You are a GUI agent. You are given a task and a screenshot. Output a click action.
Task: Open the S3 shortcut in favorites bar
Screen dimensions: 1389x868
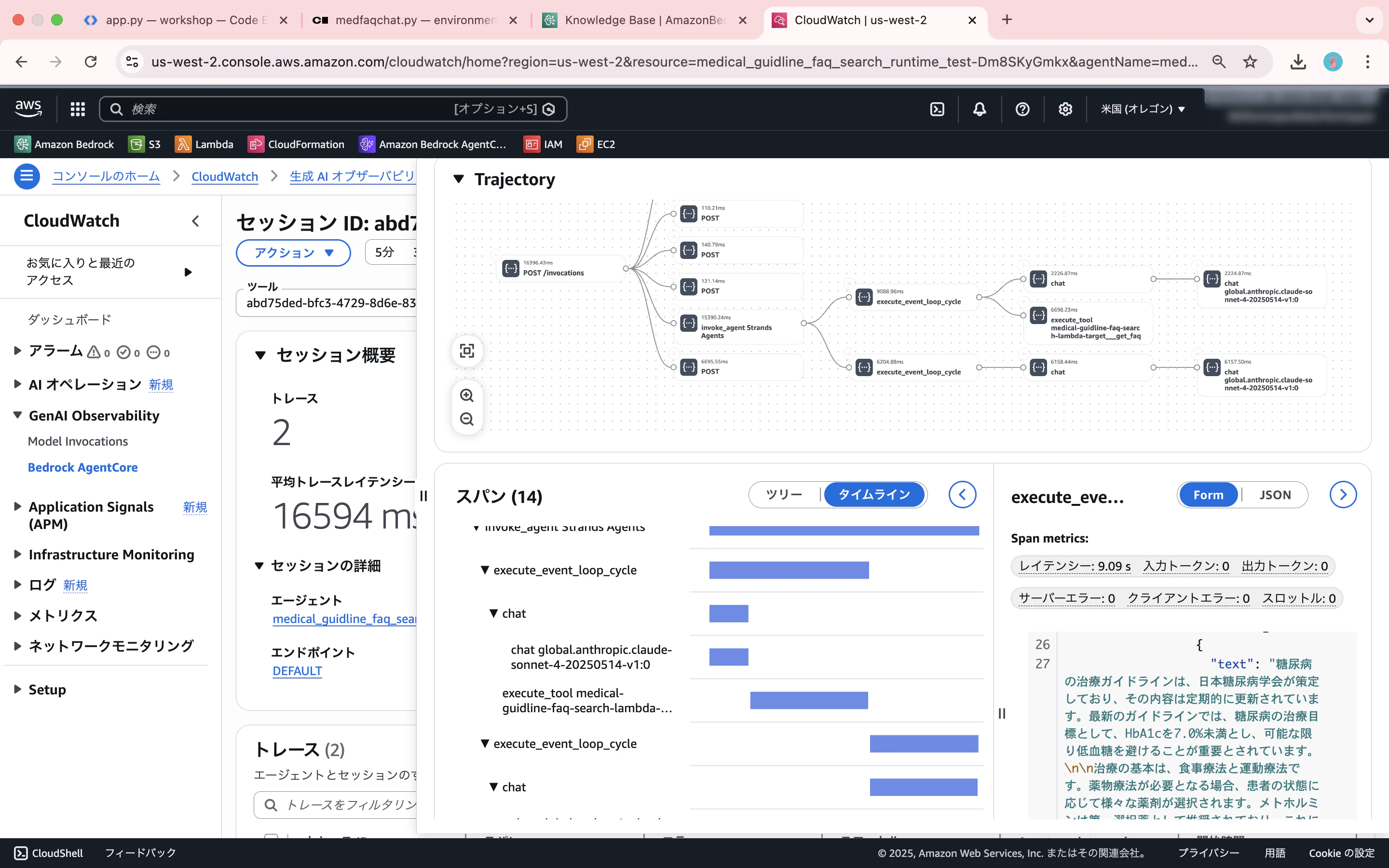pos(145,144)
